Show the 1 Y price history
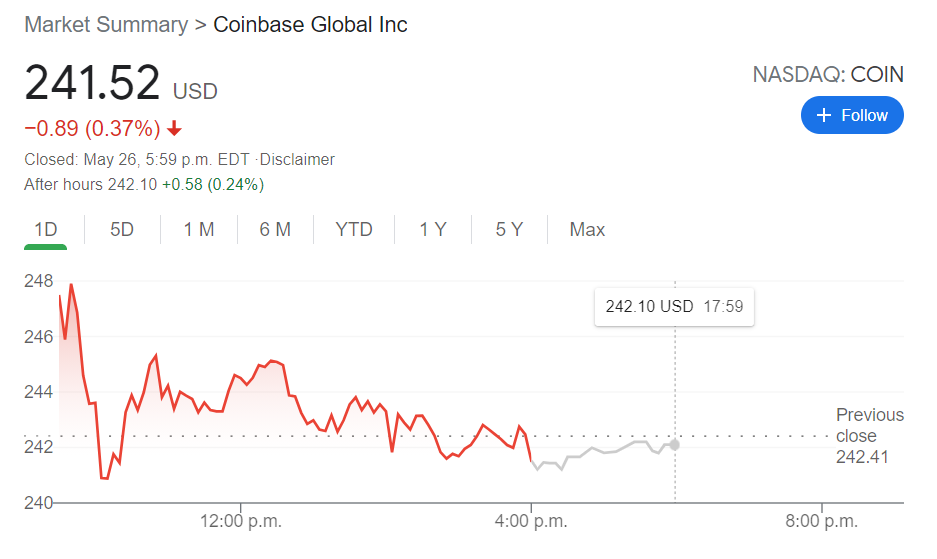 [x=433, y=230]
